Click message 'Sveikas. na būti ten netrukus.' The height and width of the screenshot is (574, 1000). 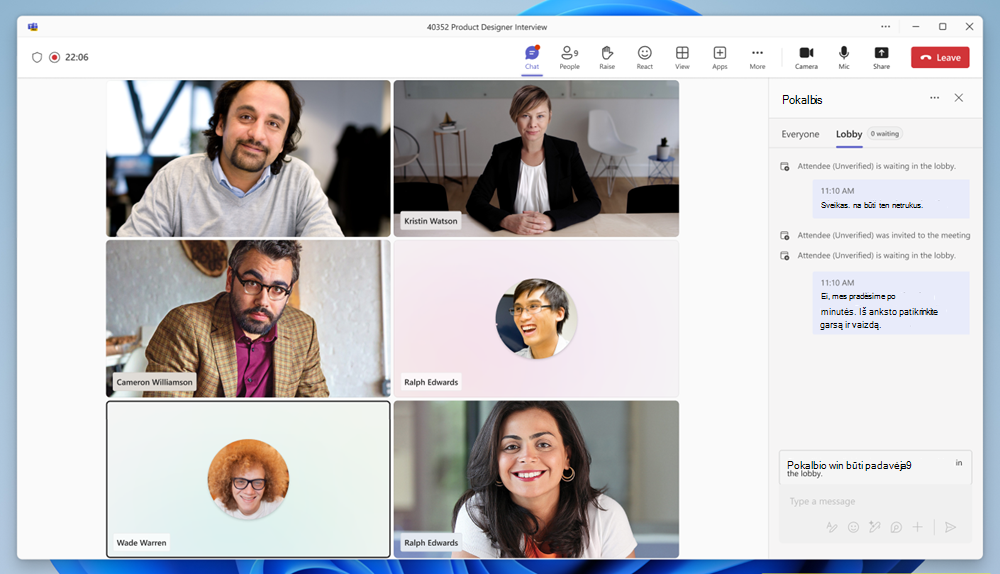[891, 198]
